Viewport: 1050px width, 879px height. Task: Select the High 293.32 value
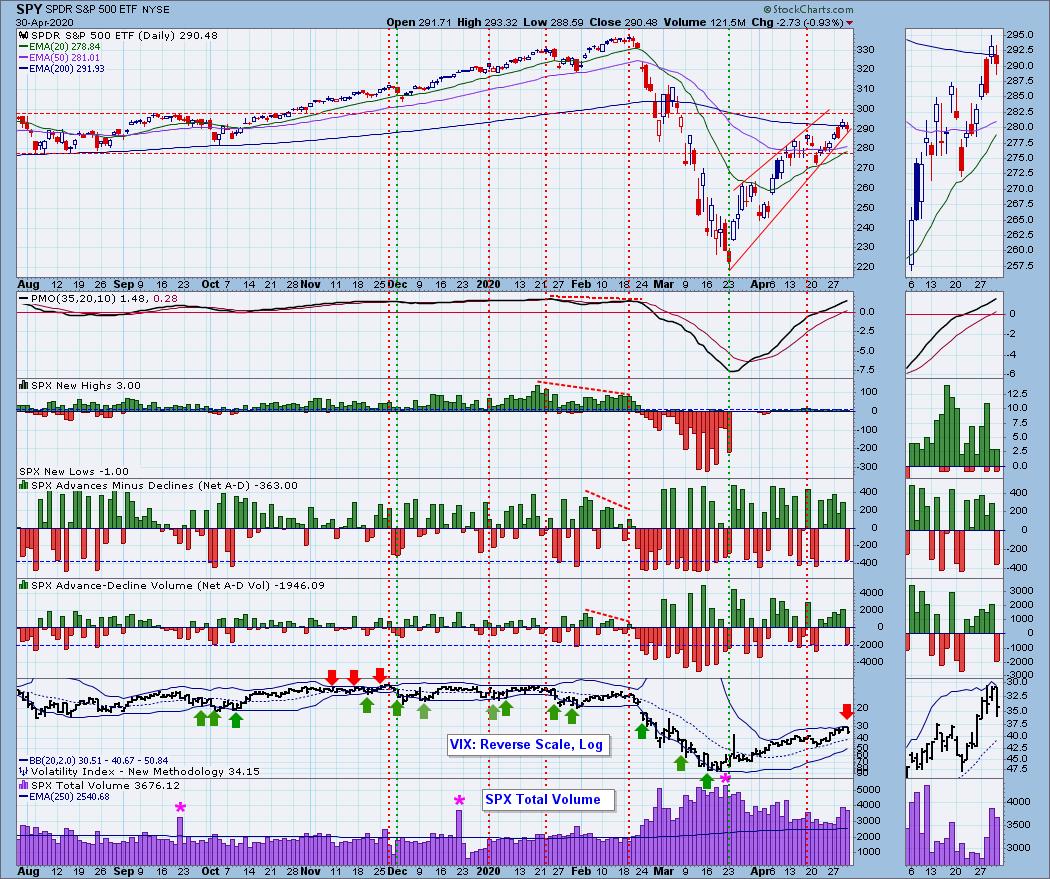pyautogui.click(x=487, y=22)
